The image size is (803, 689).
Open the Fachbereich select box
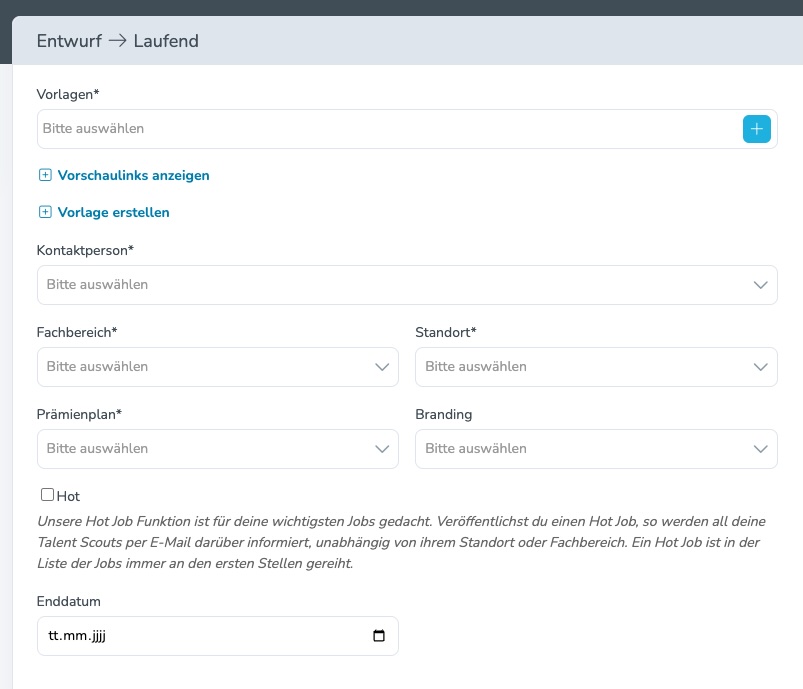pyautogui.click(x=200, y=367)
